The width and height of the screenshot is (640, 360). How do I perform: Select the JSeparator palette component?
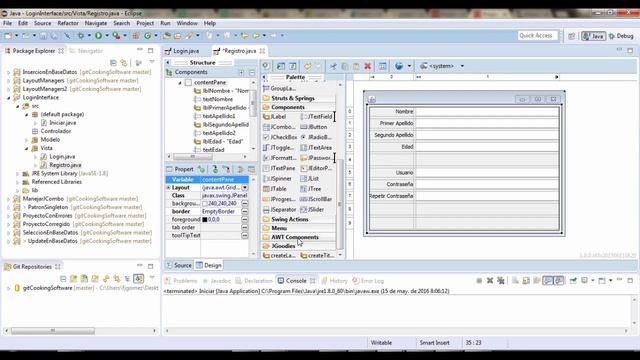coord(280,210)
